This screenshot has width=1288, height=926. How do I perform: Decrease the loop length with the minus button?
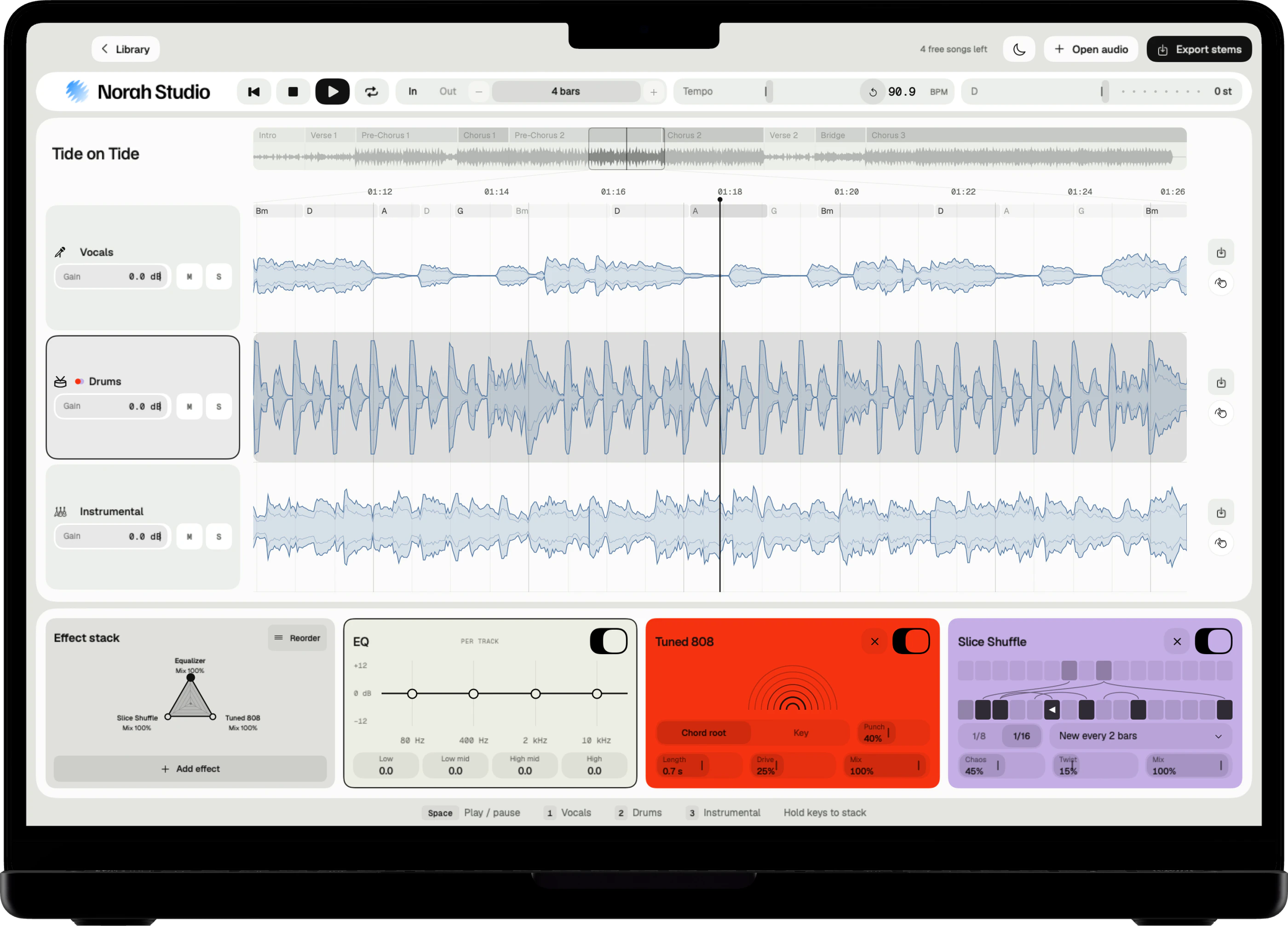pyautogui.click(x=479, y=92)
